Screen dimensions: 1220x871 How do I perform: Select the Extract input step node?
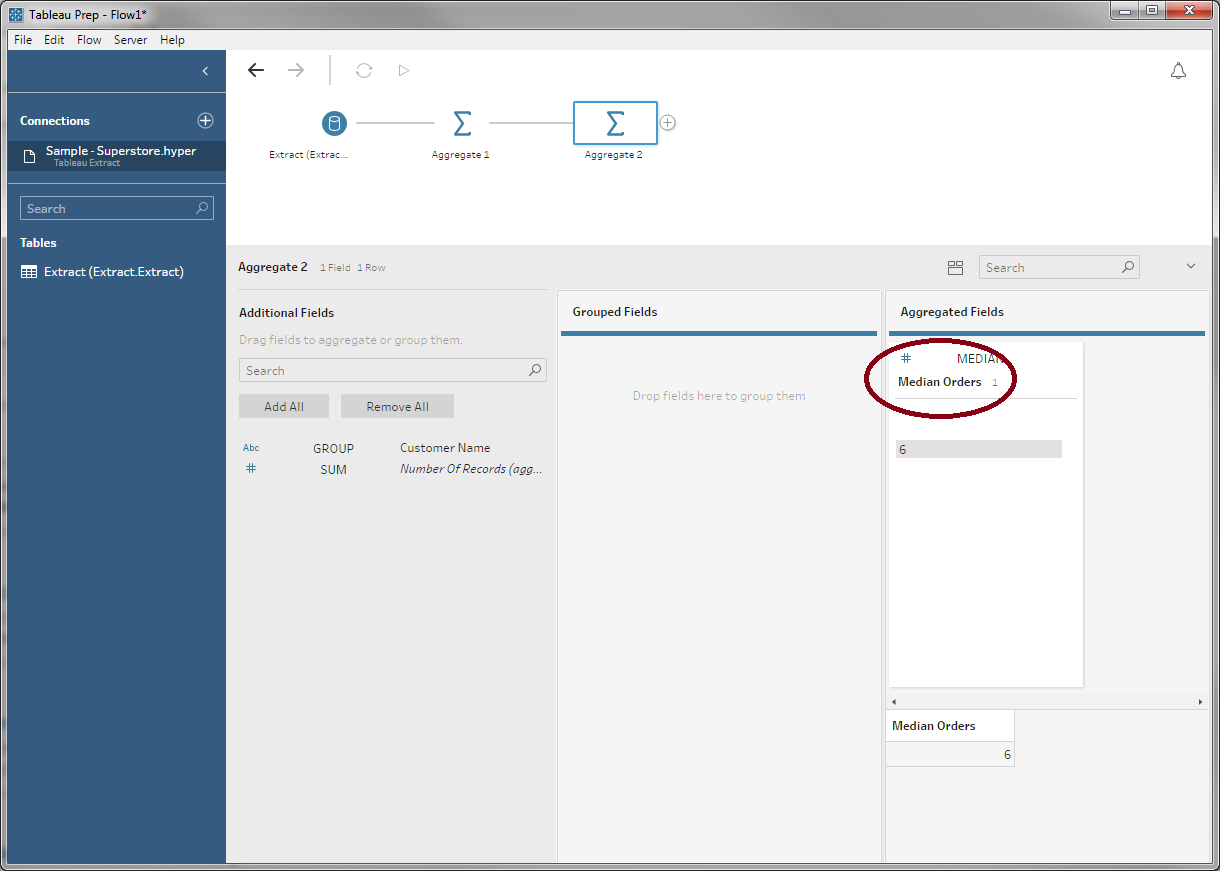(334, 123)
